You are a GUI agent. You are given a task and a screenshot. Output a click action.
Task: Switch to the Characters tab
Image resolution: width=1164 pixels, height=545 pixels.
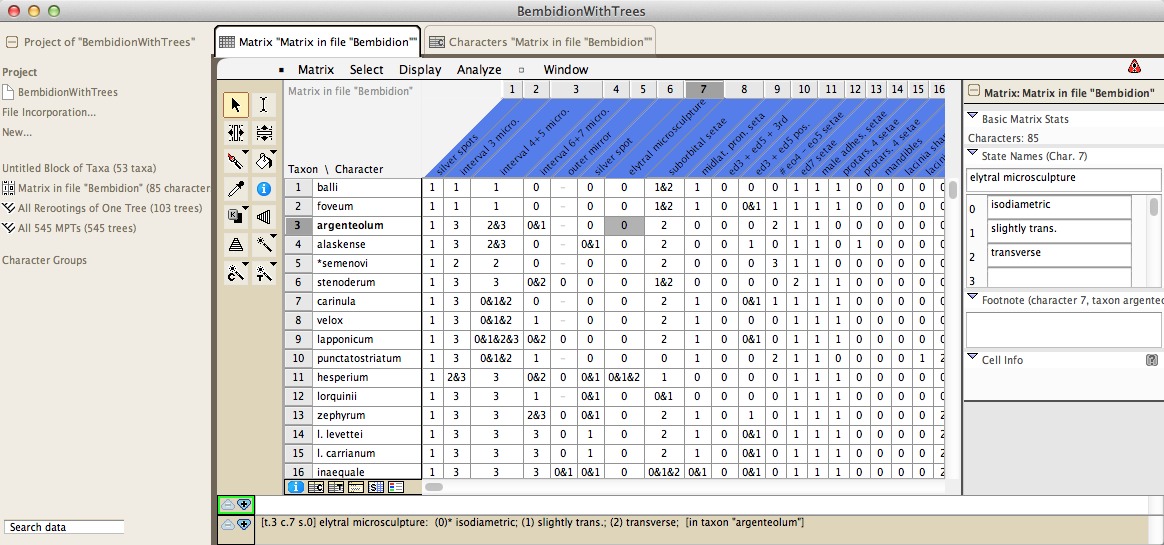point(540,42)
